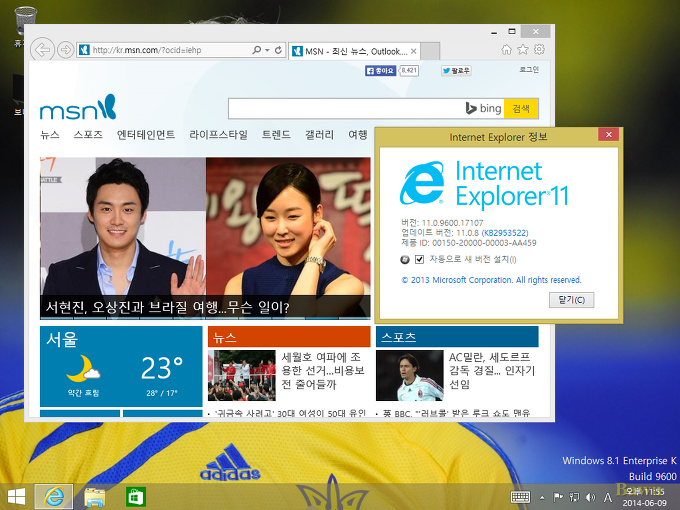Click the moon and cloud weather icon
680x510 pixels.
coord(83,369)
